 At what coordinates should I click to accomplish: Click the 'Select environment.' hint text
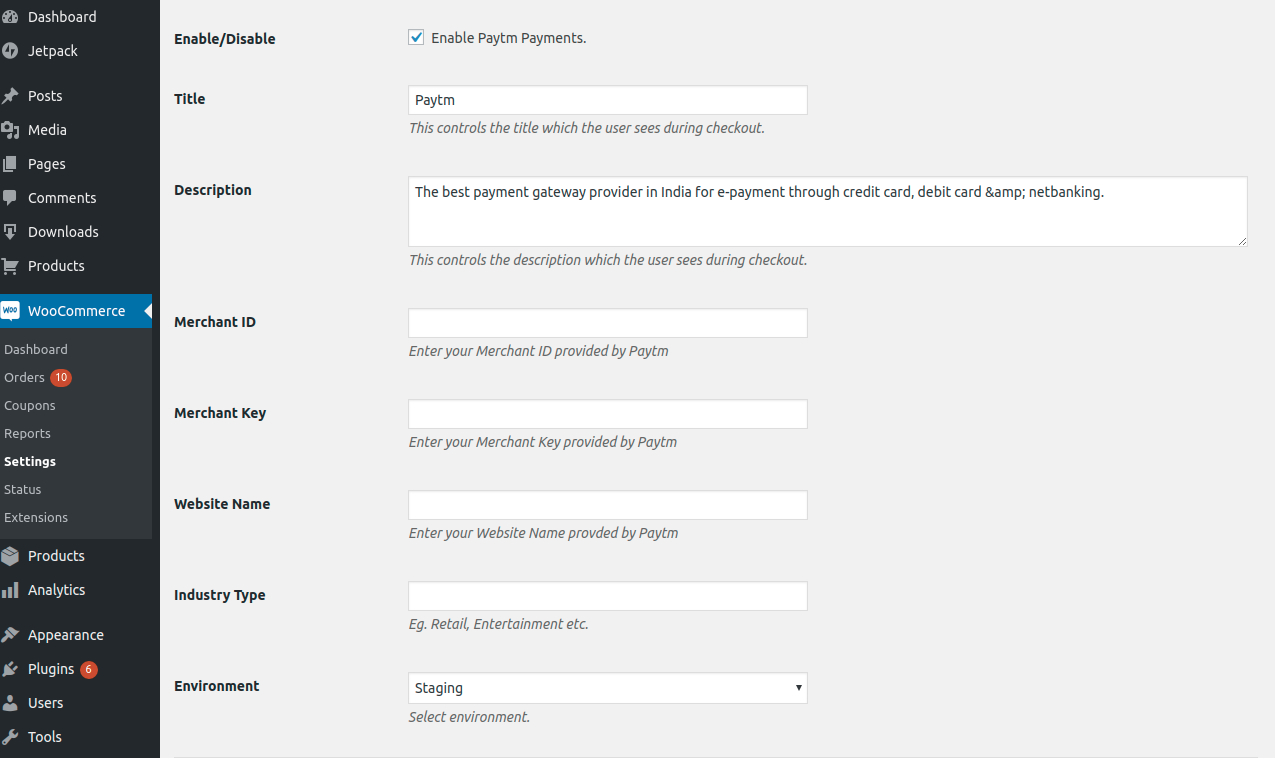[469, 717]
